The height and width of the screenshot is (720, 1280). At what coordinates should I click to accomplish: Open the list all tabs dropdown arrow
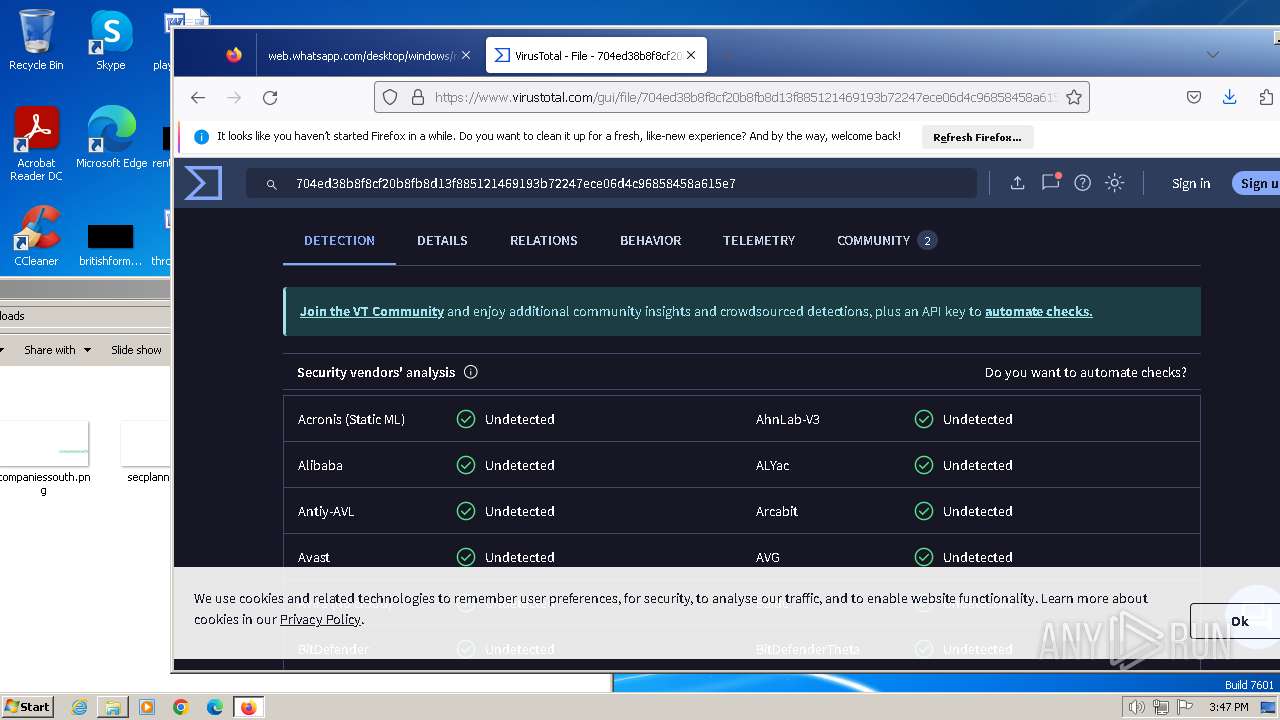click(1213, 55)
